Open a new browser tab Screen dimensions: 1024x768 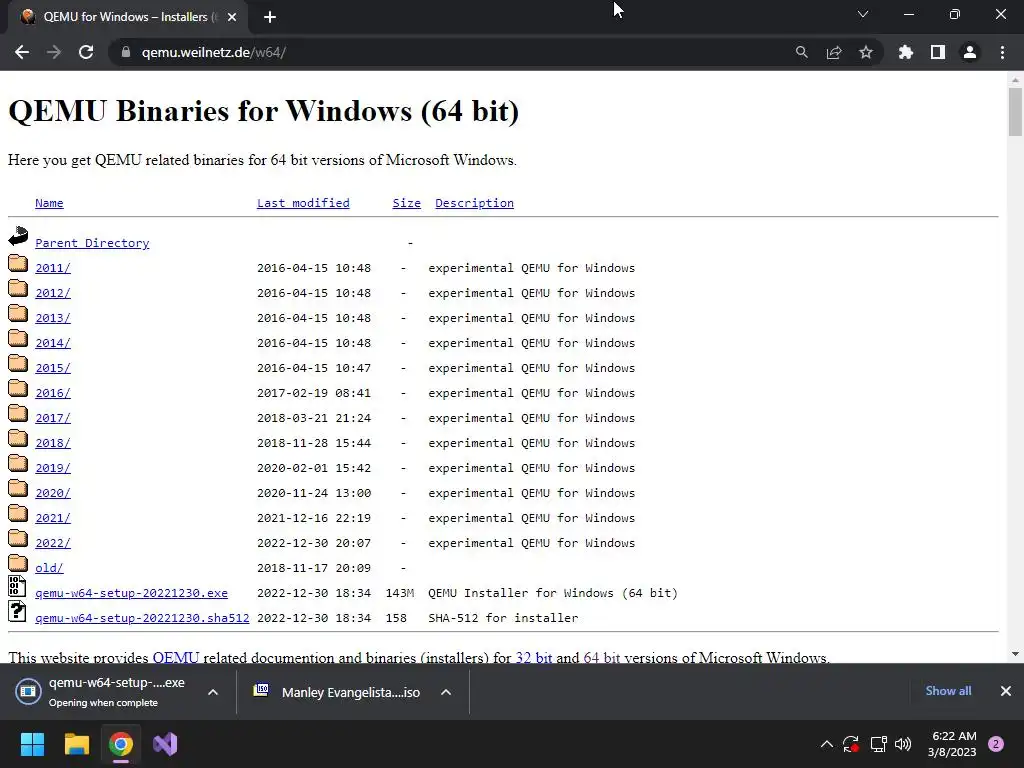(270, 17)
